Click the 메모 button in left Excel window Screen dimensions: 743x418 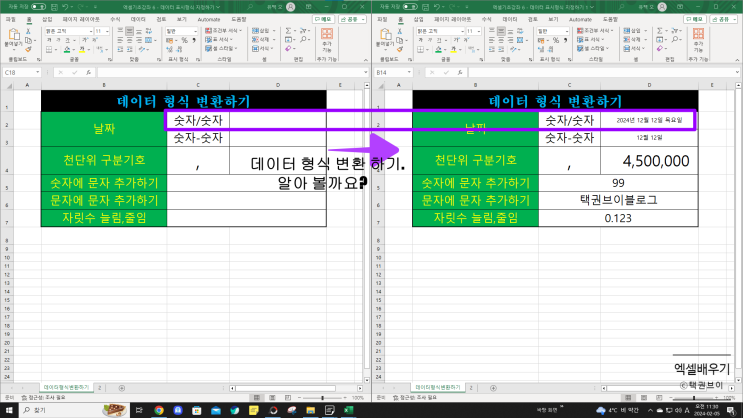[323, 19]
